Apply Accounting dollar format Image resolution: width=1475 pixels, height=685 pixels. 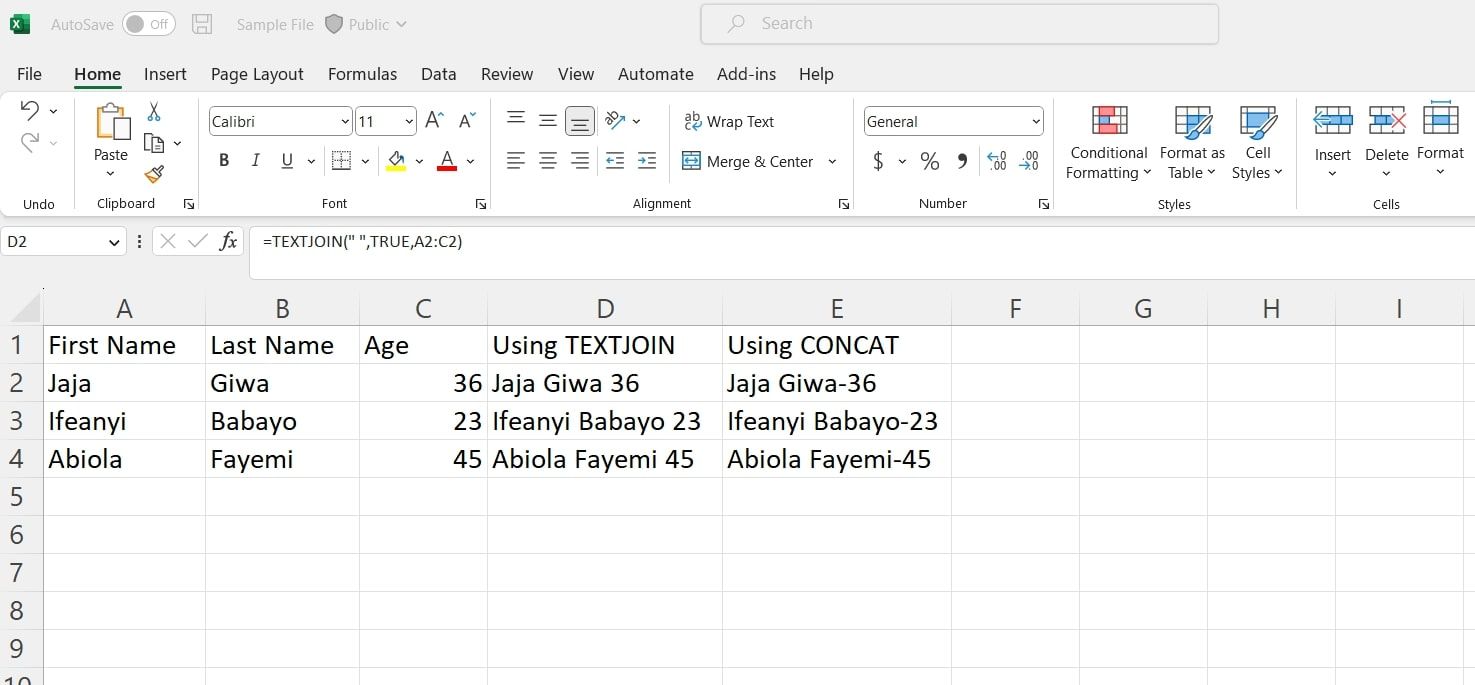click(878, 161)
